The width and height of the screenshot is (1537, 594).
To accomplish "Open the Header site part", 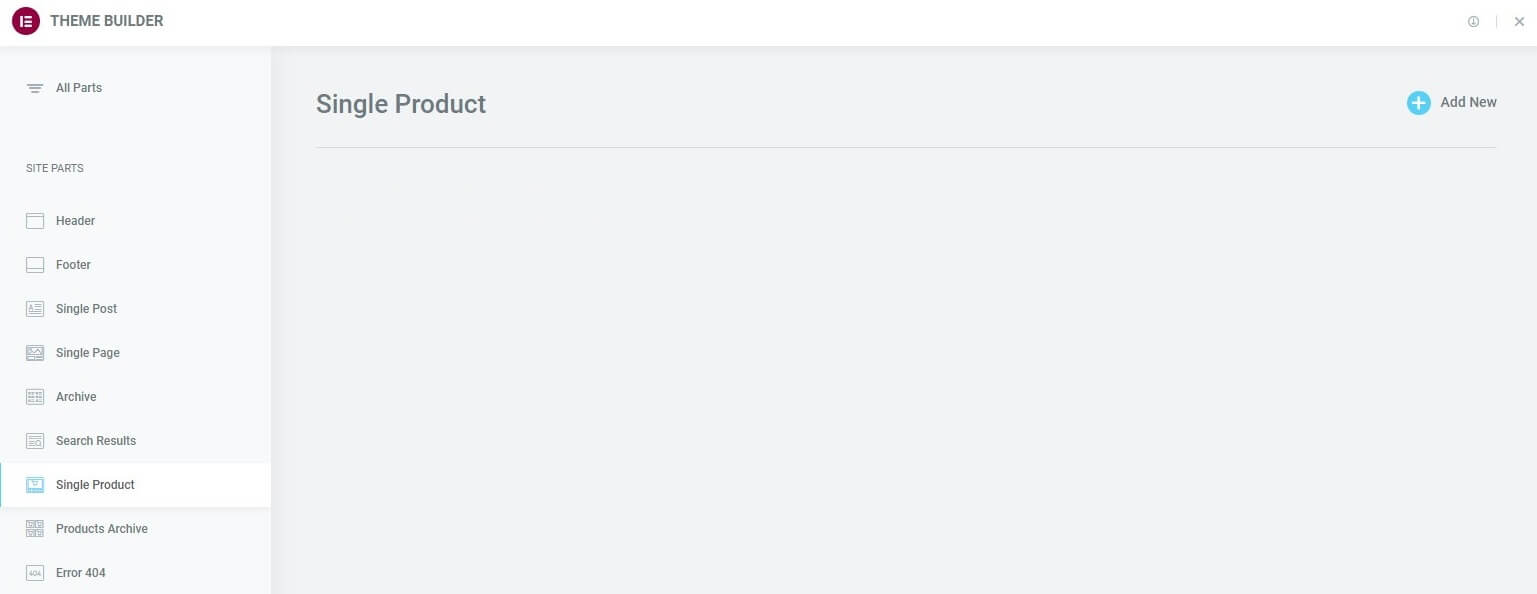I will coord(75,221).
